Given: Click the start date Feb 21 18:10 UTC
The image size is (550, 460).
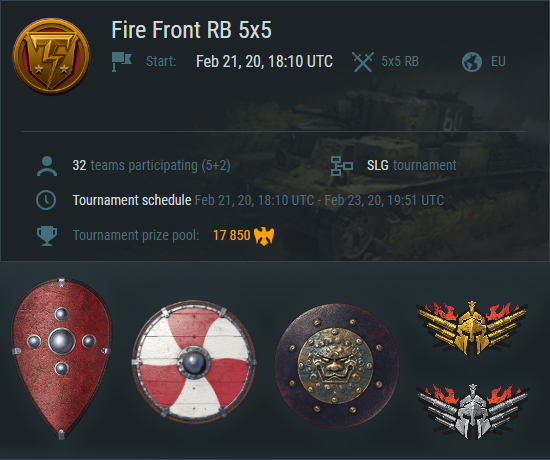Looking at the screenshot, I should (x=264, y=61).
